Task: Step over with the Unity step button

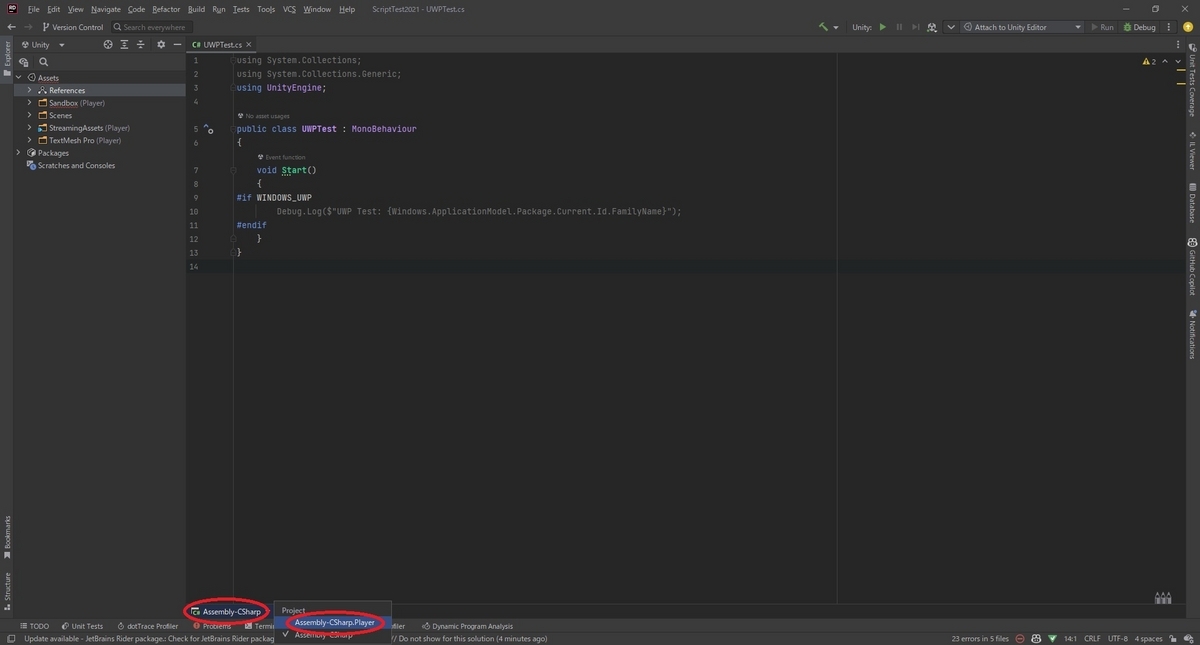Action: tap(915, 27)
